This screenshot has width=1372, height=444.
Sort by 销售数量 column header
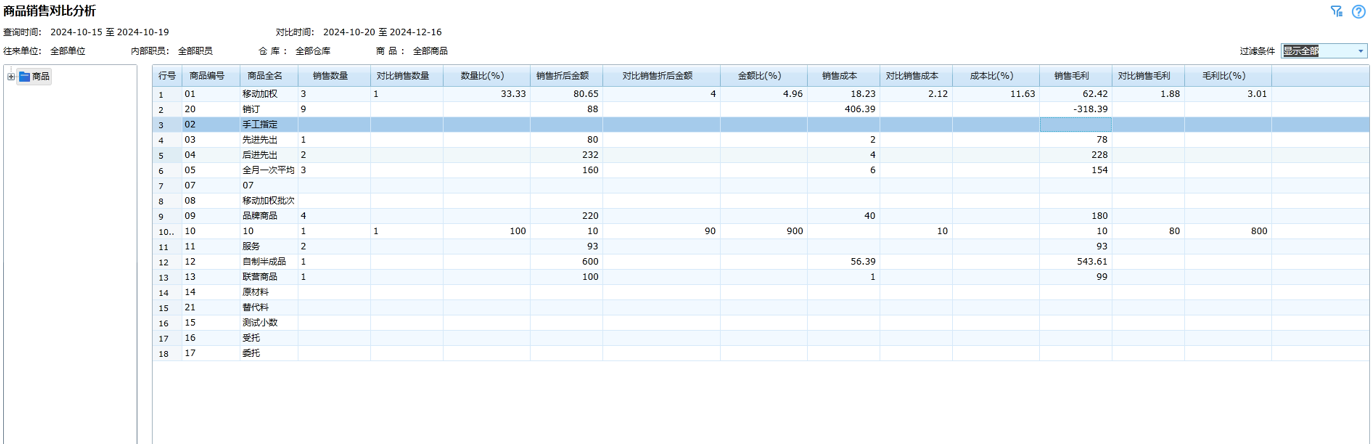330,76
